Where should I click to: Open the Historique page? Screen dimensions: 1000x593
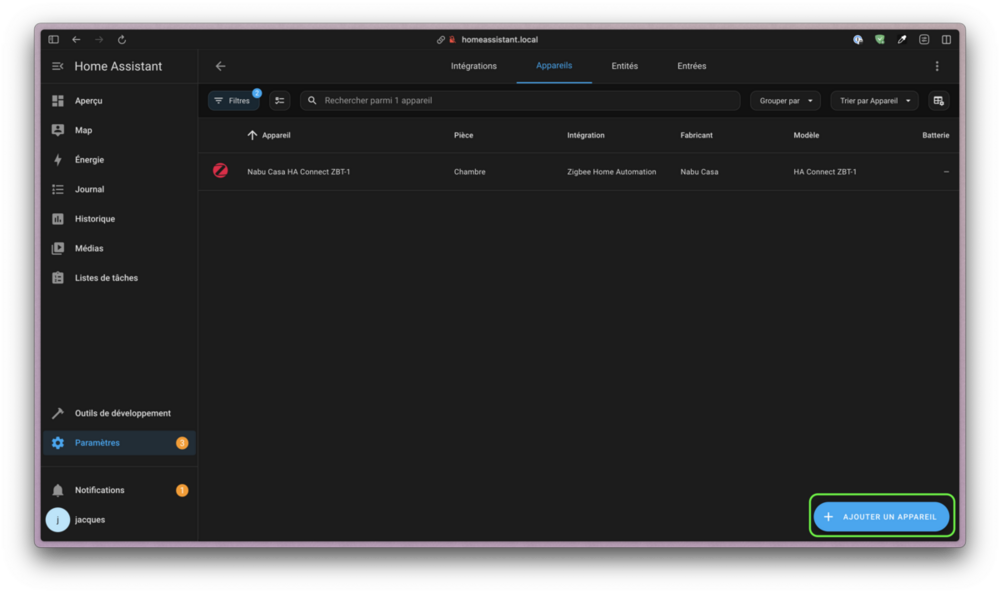(x=119, y=219)
